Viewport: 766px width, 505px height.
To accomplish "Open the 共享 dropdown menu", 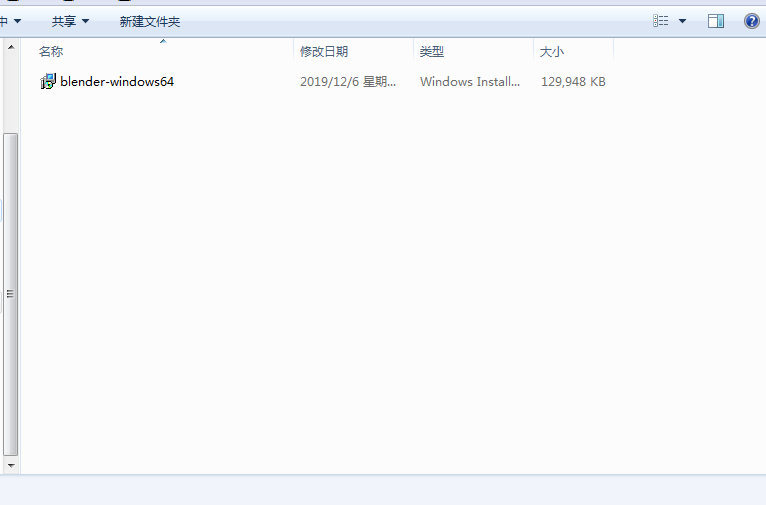I will (x=70, y=21).
